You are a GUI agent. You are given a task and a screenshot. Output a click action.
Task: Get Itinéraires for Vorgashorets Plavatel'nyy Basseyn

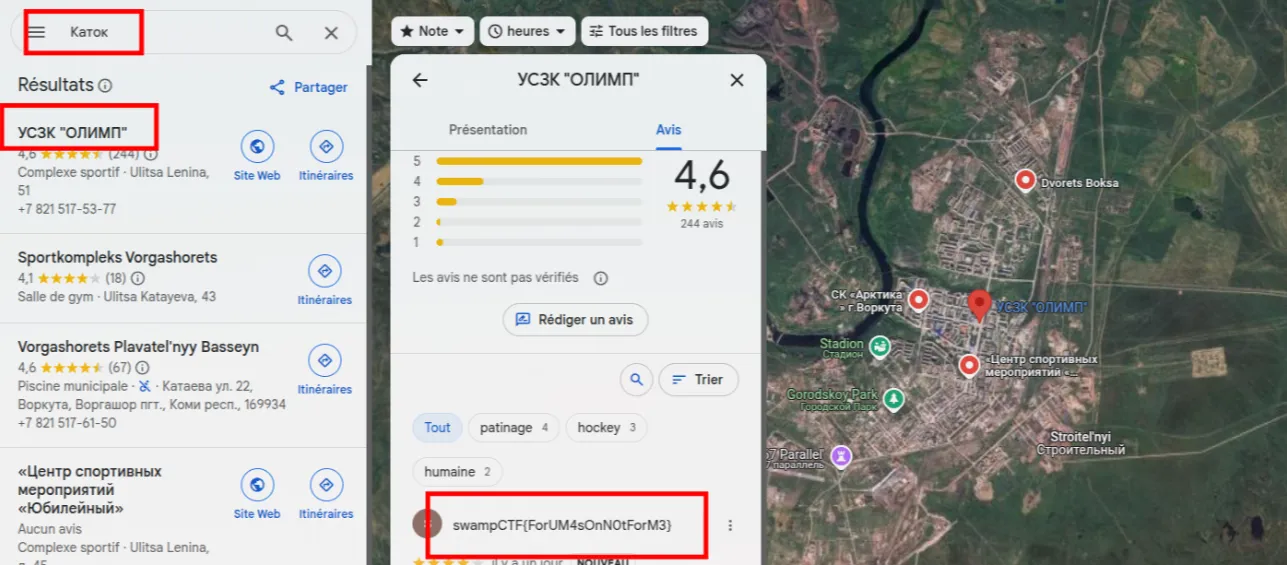[325, 370]
